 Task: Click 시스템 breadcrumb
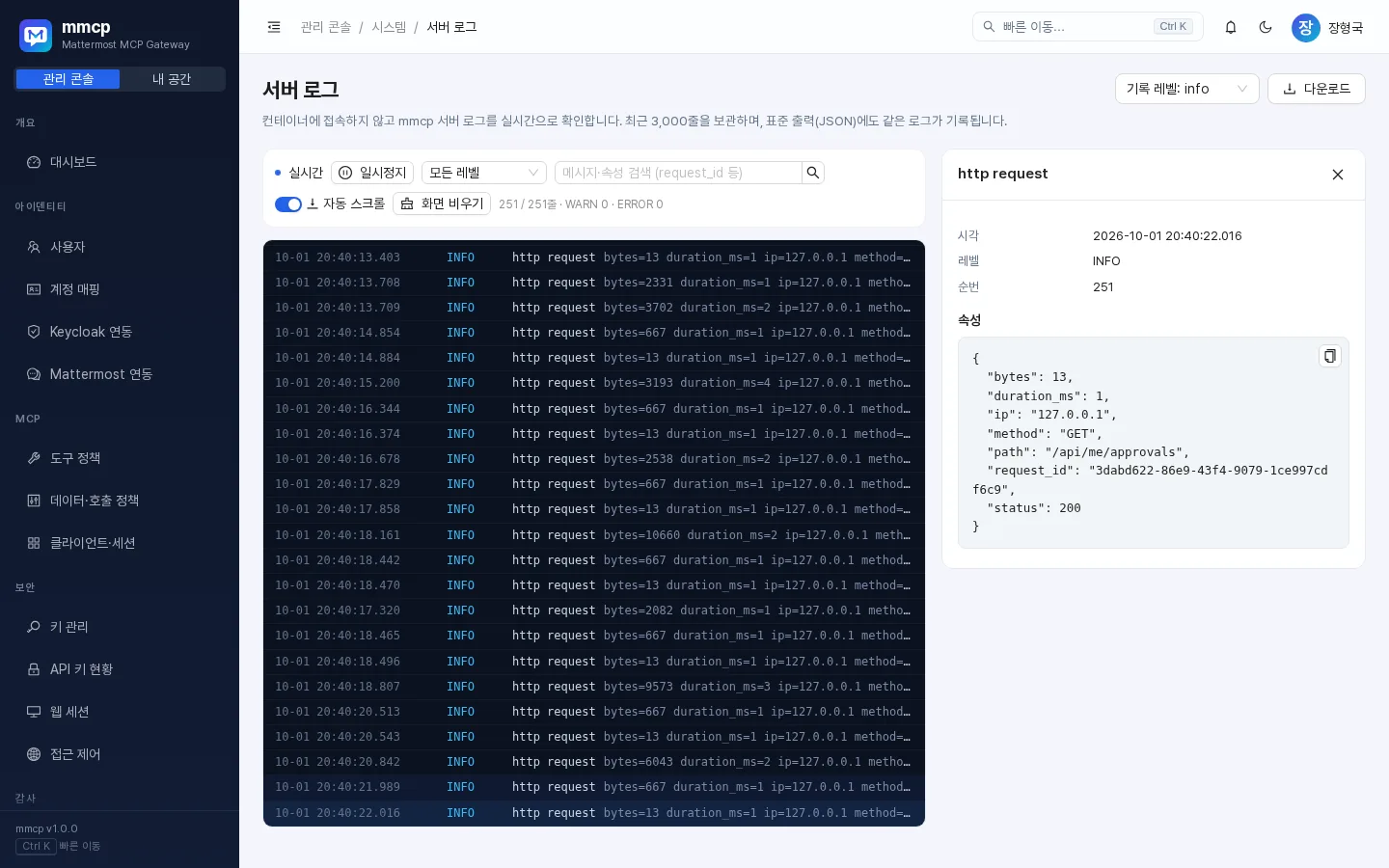(389, 27)
